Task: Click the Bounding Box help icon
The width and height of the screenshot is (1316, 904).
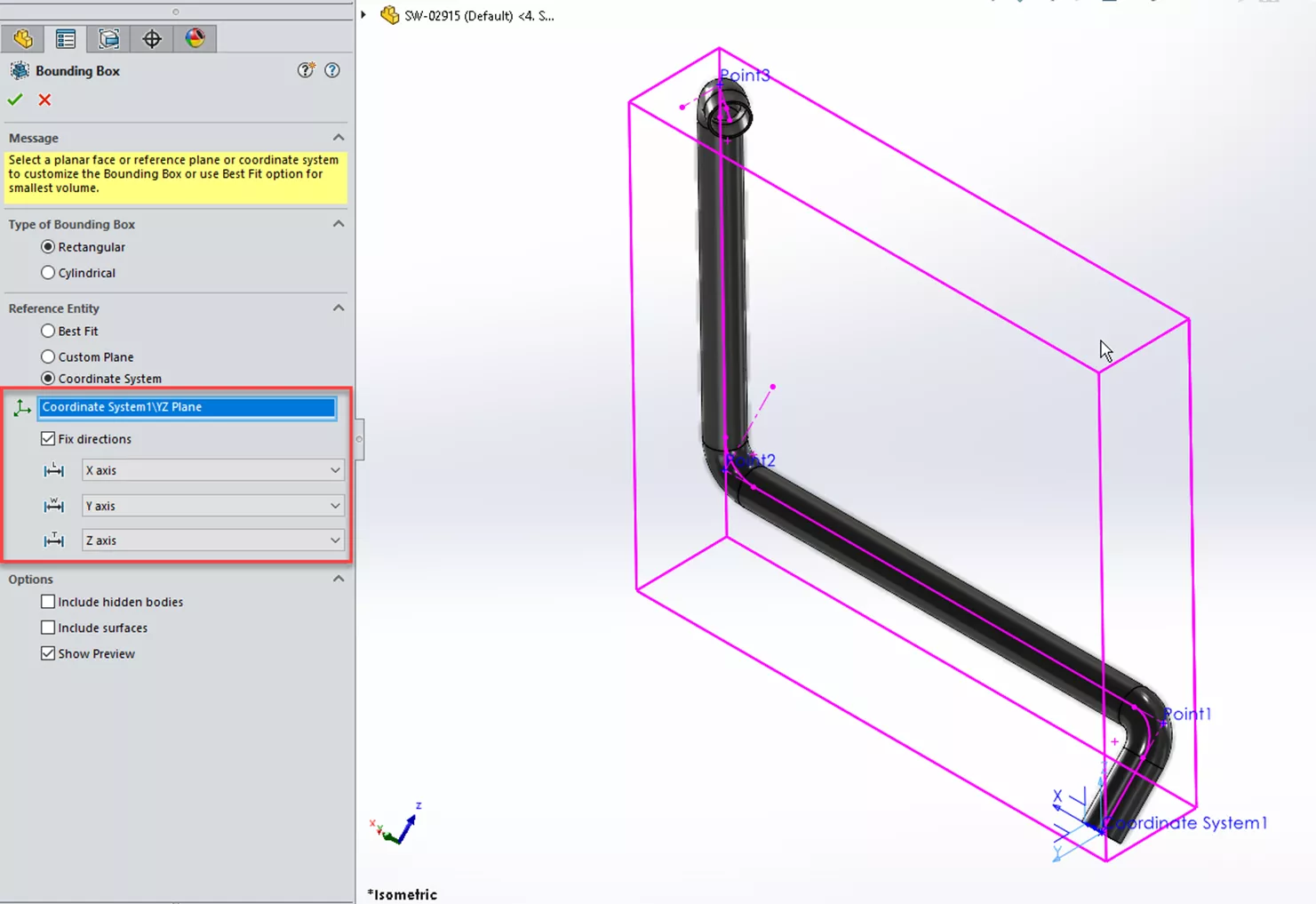Action: (x=332, y=70)
